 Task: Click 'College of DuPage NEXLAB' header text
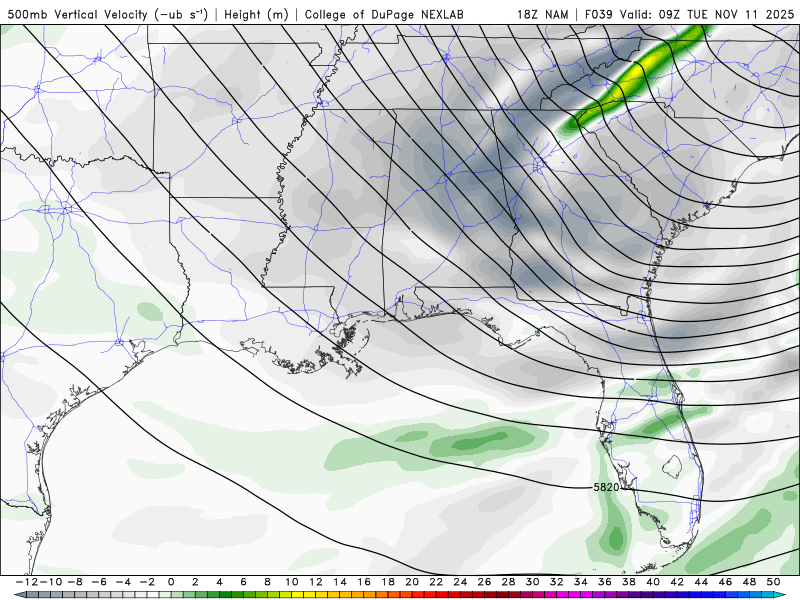coord(384,15)
